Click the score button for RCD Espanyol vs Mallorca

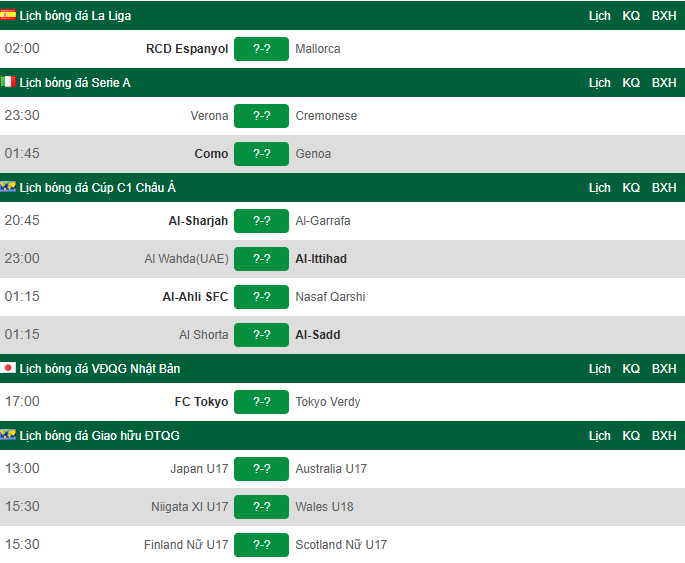tap(261, 49)
